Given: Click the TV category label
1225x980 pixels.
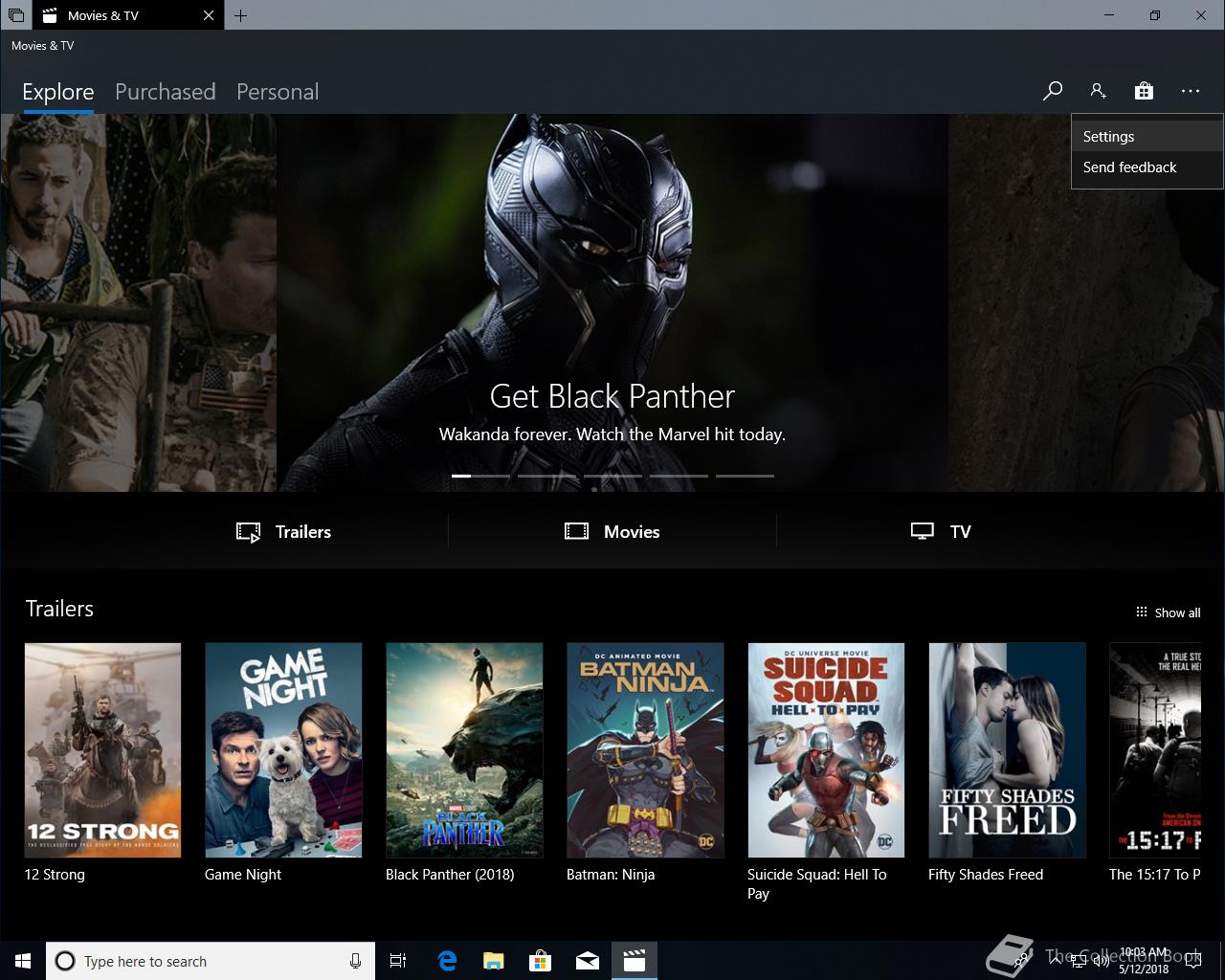Looking at the screenshot, I should (x=961, y=532).
